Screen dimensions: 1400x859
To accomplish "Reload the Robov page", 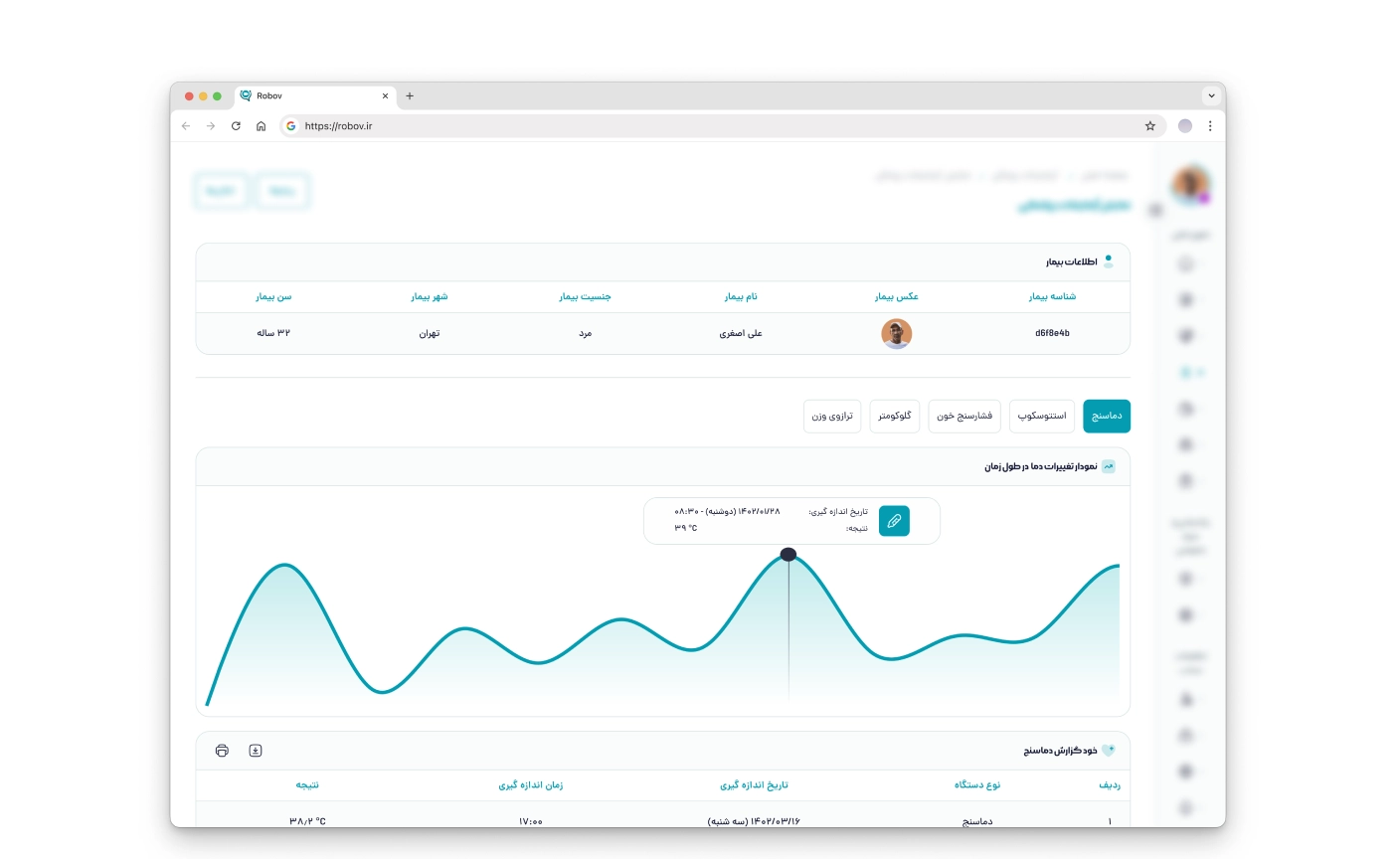I will pyautogui.click(x=235, y=126).
